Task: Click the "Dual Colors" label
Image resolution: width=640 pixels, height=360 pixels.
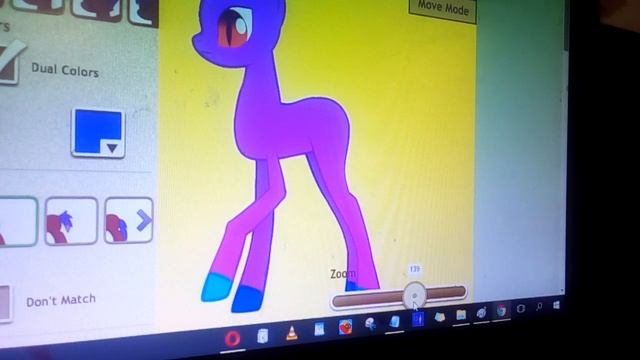Action: (65, 70)
